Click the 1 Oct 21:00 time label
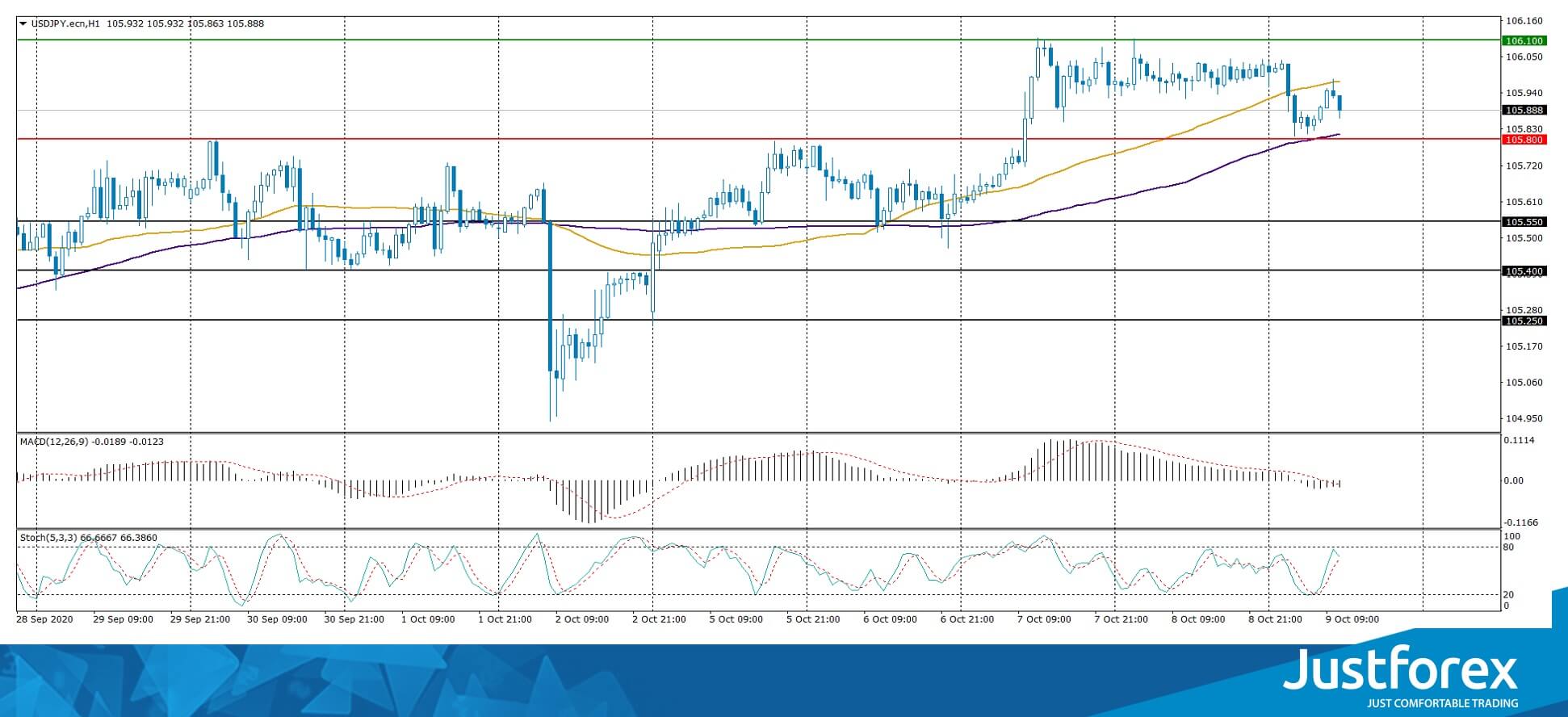The width and height of the screenshot is (1568, 717). pyautogui.click(x=505, y=619)
